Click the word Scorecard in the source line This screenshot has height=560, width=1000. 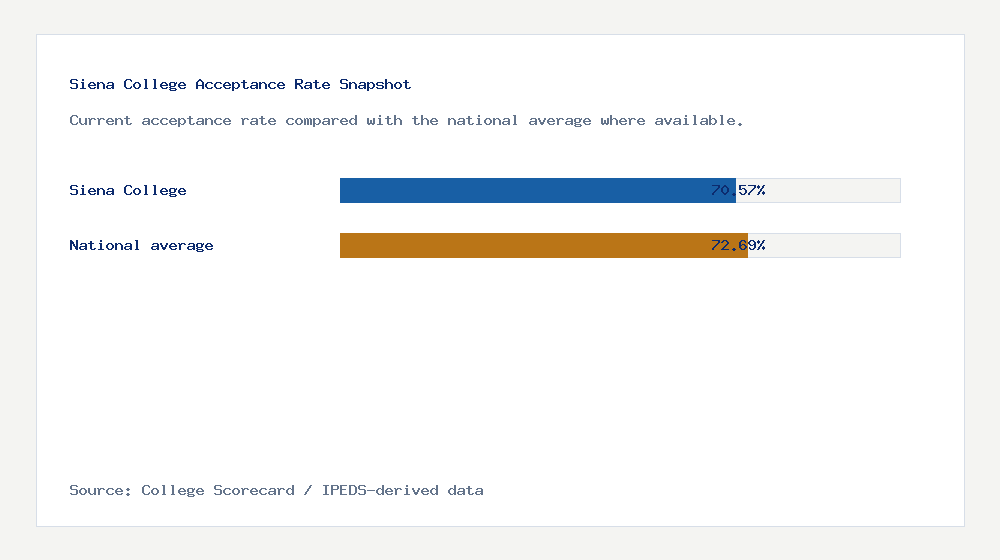click(254, 490)
